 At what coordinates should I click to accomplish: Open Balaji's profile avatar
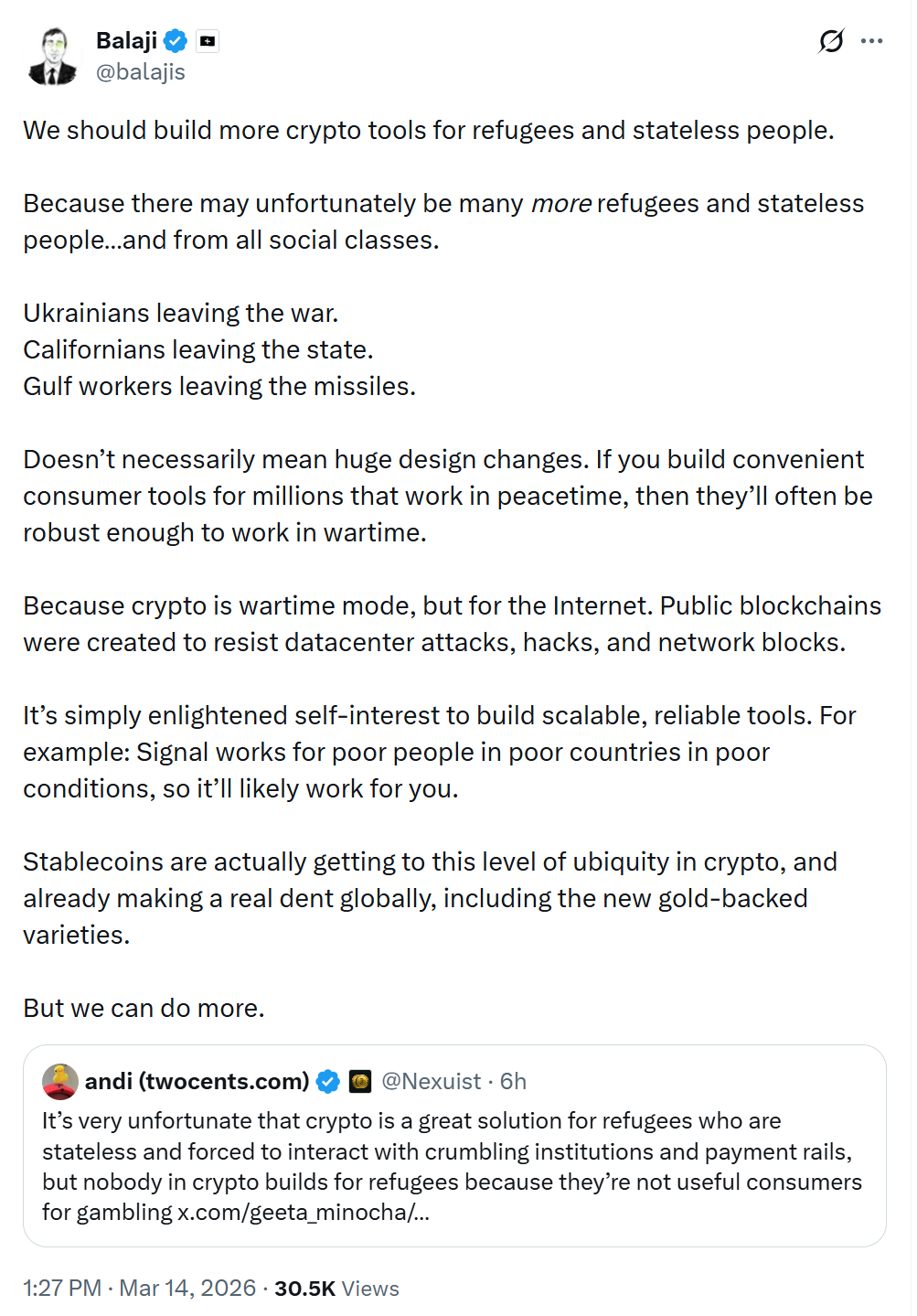[x=55, y=55]
